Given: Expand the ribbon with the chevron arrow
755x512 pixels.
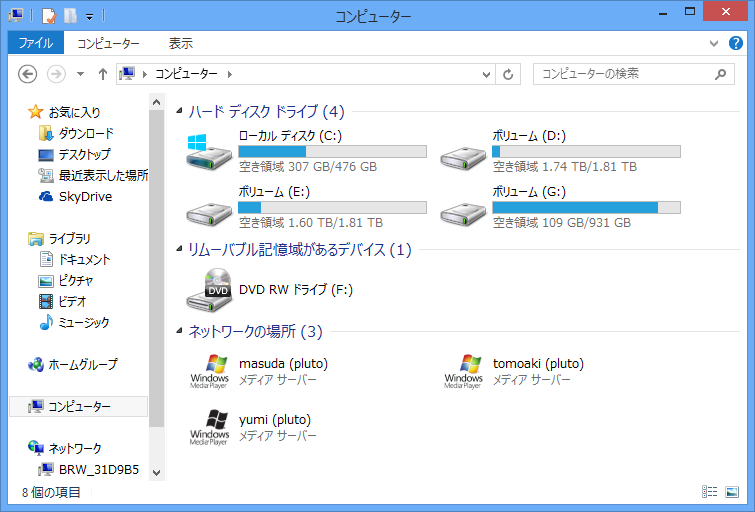Looking at the screenshot, I should (x=717, y=44).
